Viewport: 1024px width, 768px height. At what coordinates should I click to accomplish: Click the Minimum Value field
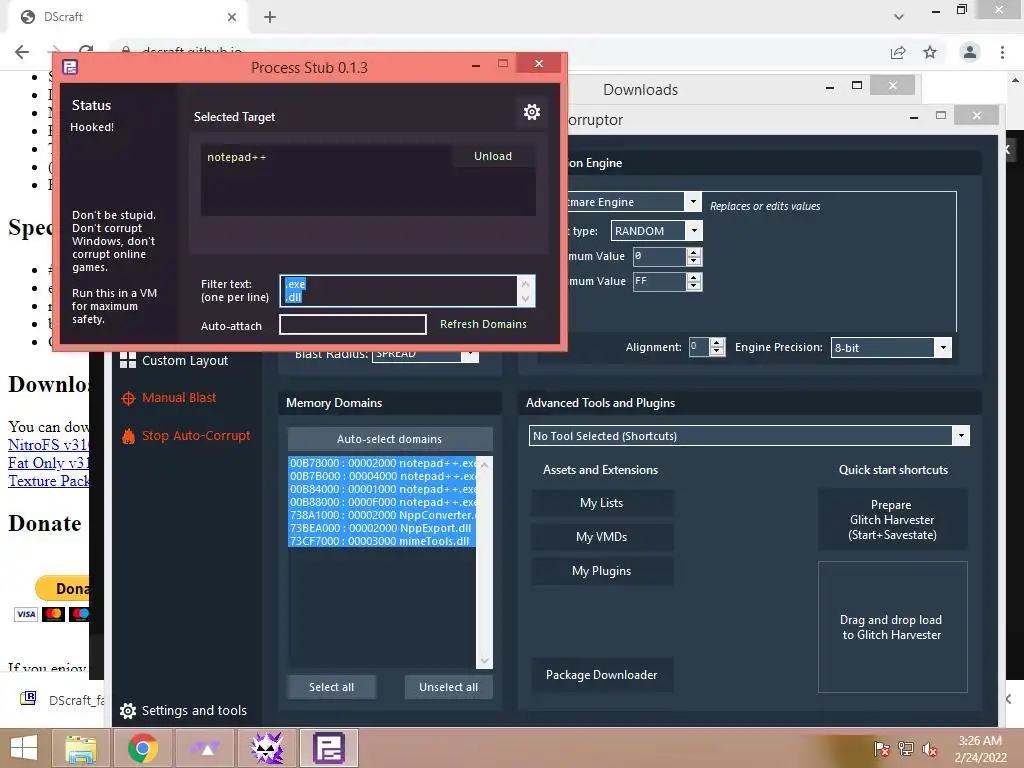click(660, 256)
